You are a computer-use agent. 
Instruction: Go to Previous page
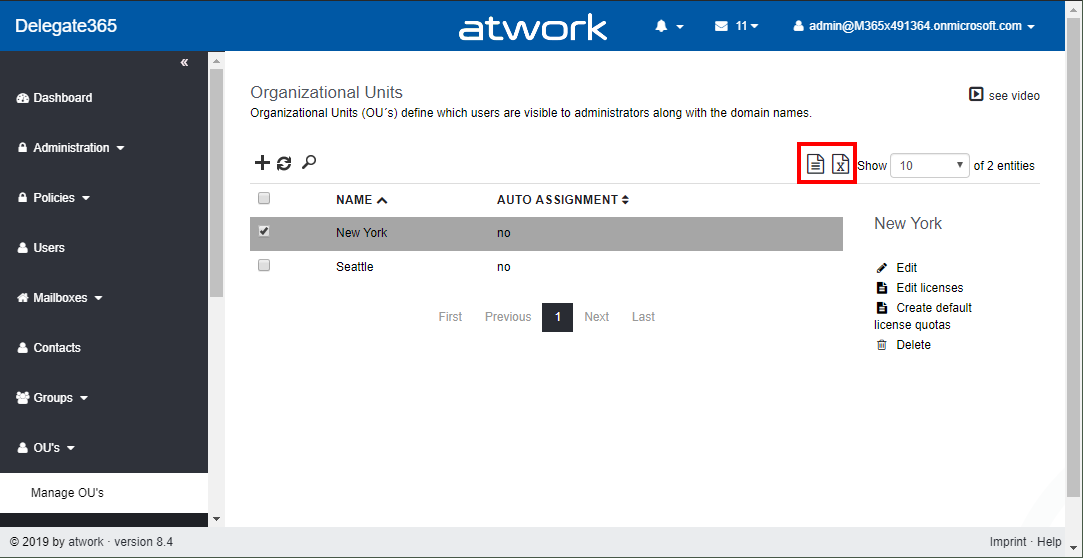click(x=508, y=316)
